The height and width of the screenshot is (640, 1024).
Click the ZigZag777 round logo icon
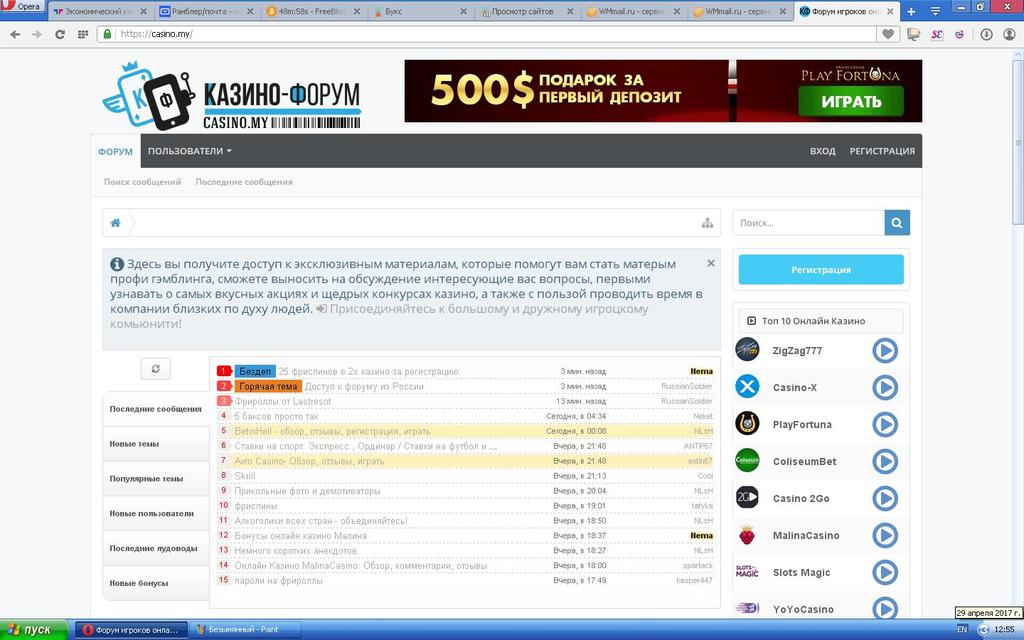click(x=747, y=350)
